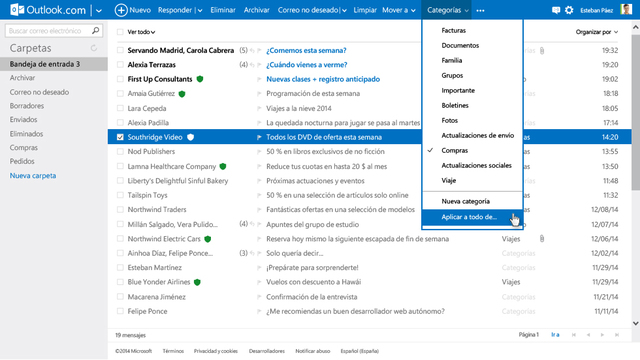Open the Organizar por dropdown
Image resolution: width=640 pixels, height=360 pixels.
597,32
